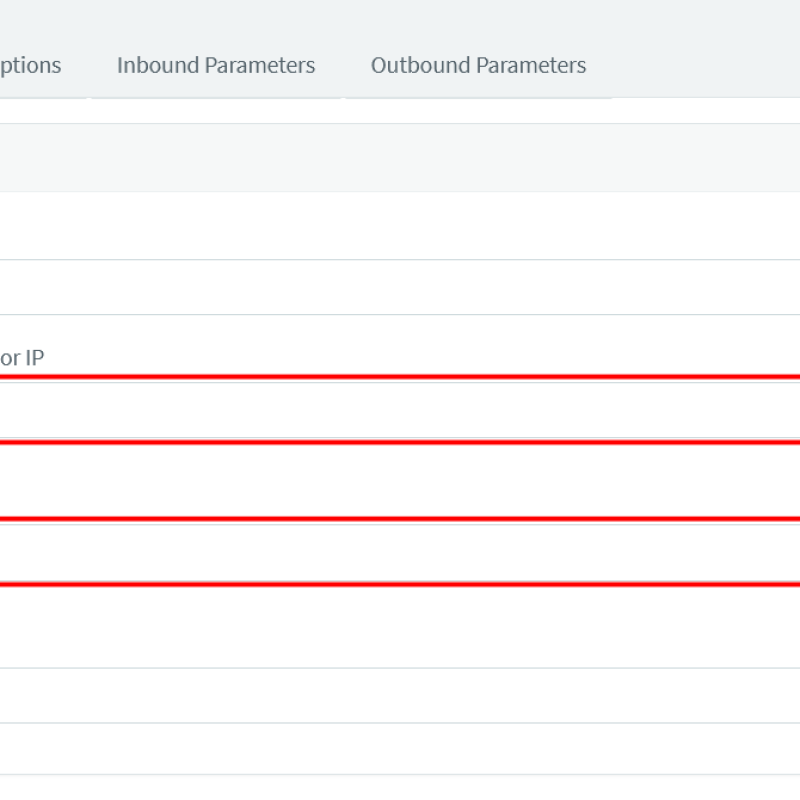Click second row below the last red-outlined row
The width and height of the screenshot is (800, 800).
[x=400, y=695]
